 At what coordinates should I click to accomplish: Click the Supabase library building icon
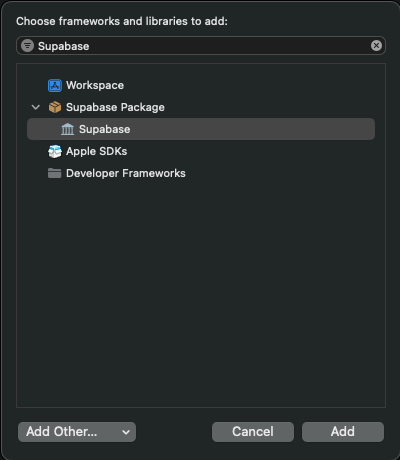point(67,129)
